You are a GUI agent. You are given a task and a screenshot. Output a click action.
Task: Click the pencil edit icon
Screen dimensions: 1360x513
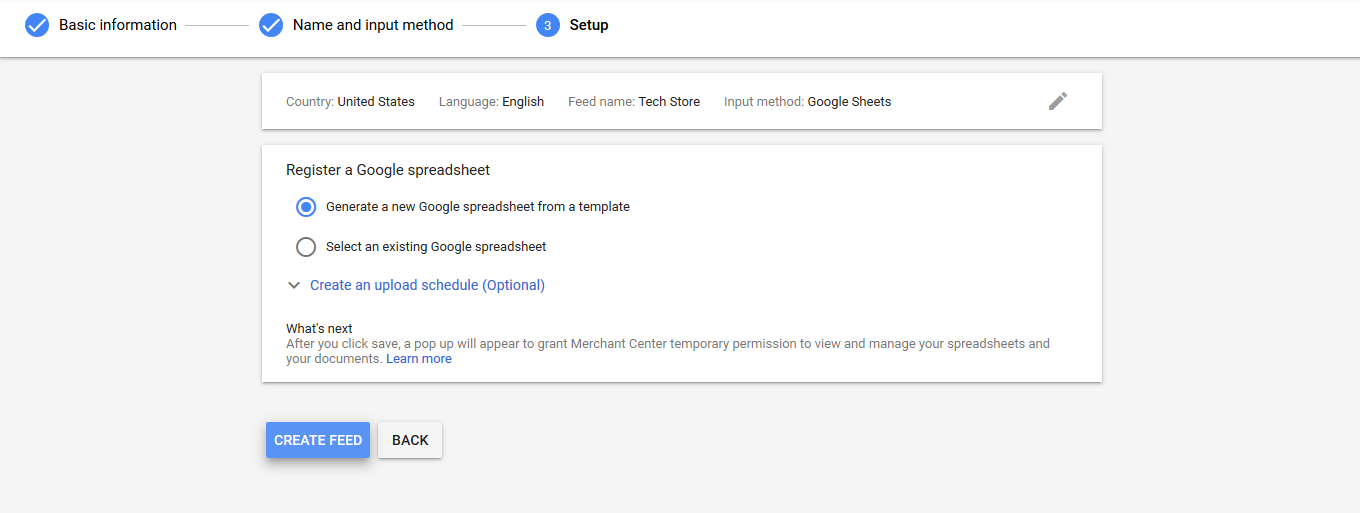[x=1058, y=101]
